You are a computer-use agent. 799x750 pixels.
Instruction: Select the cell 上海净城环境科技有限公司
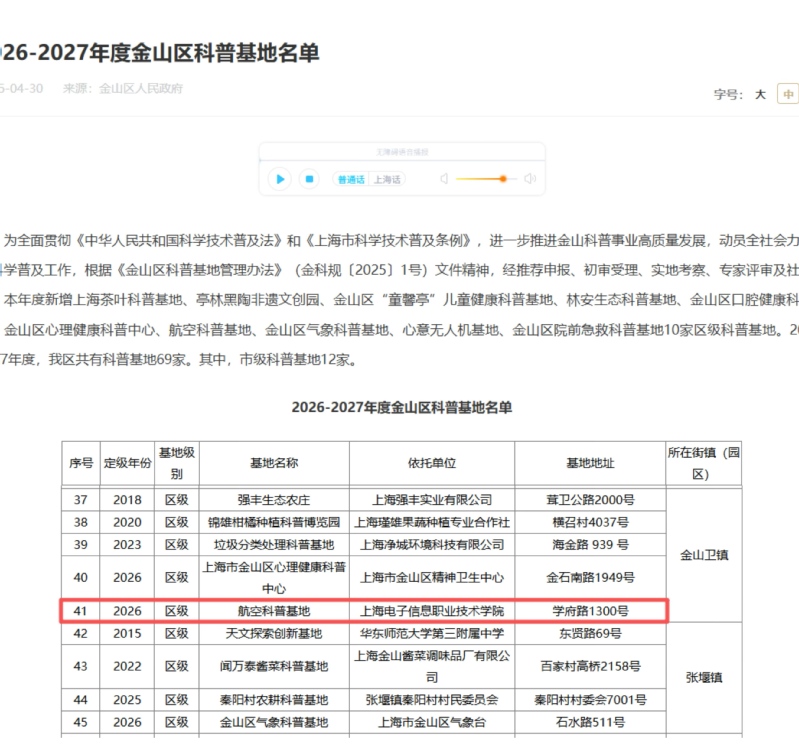click(x=432, y=545)
